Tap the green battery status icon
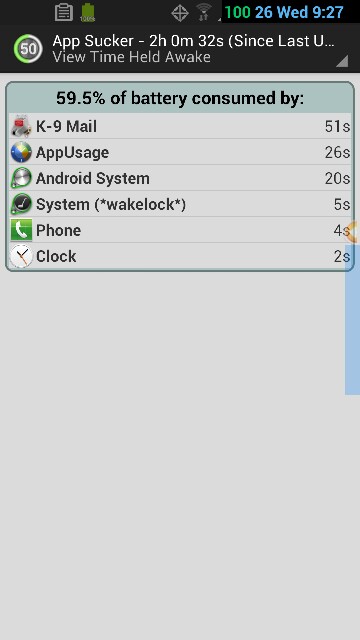The image size is (360, 640). (88, 12)
